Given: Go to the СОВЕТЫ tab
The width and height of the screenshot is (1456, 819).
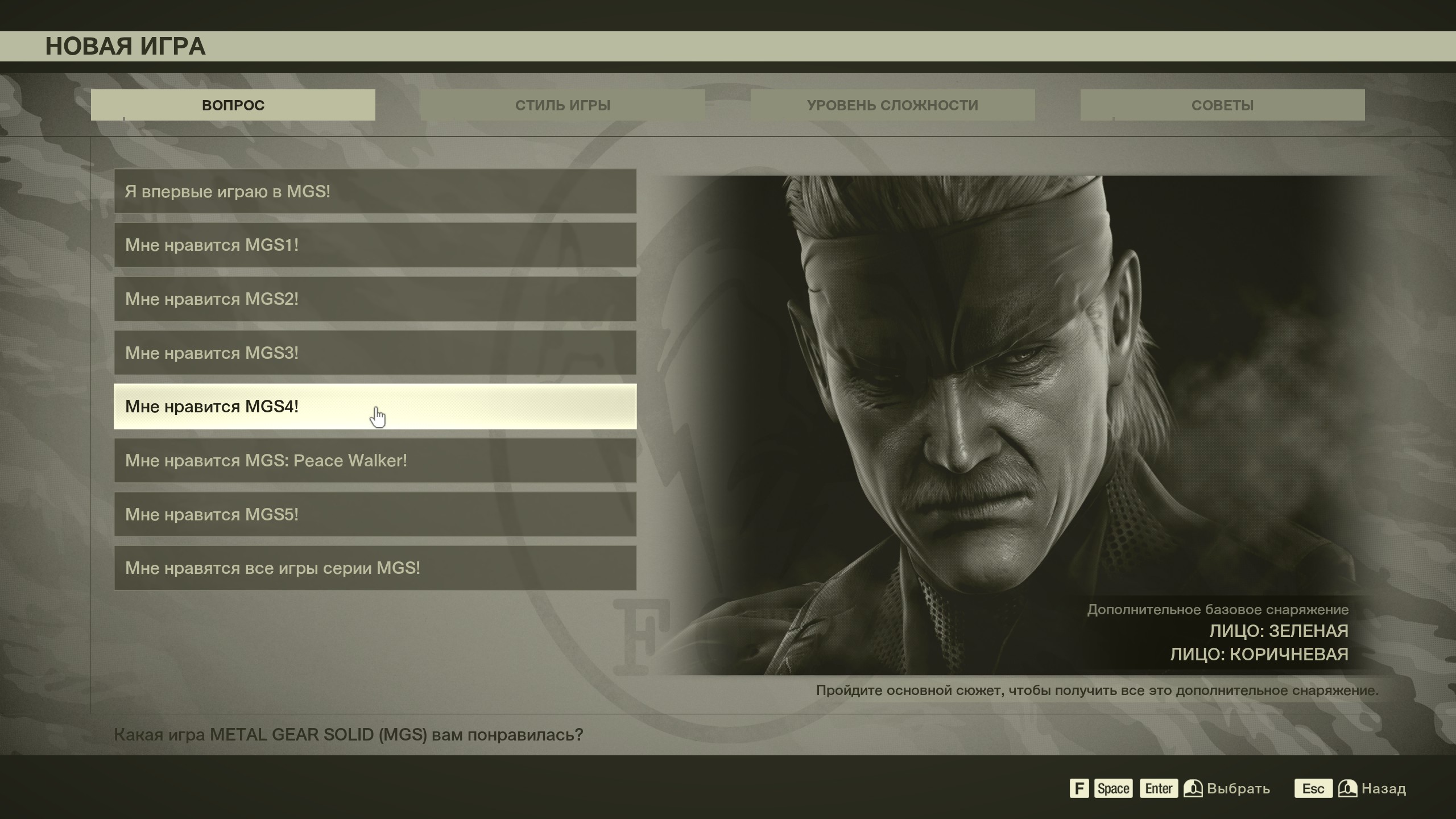Looking at the screenshot, I should (x=1223, y=105).
